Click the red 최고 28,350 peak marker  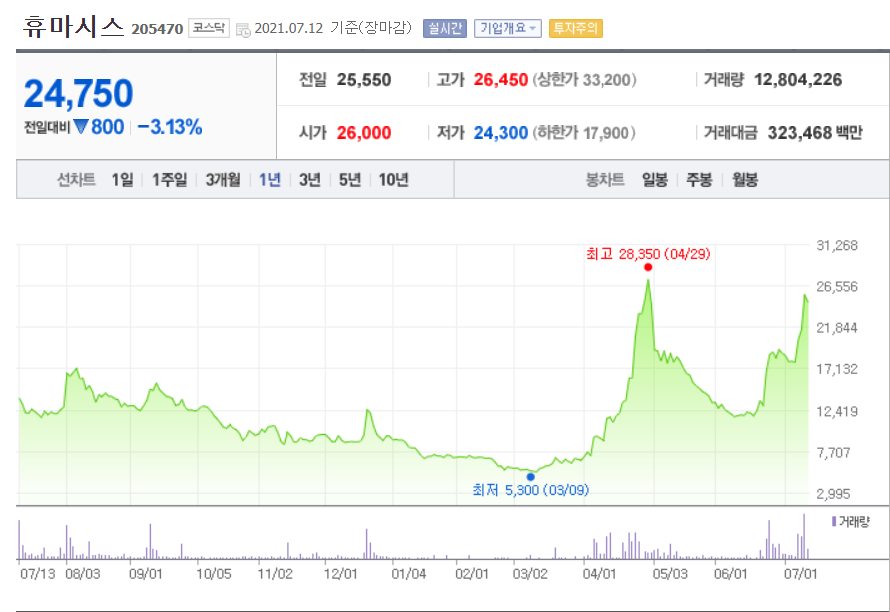pyautogui.click(x=648, y=267)
